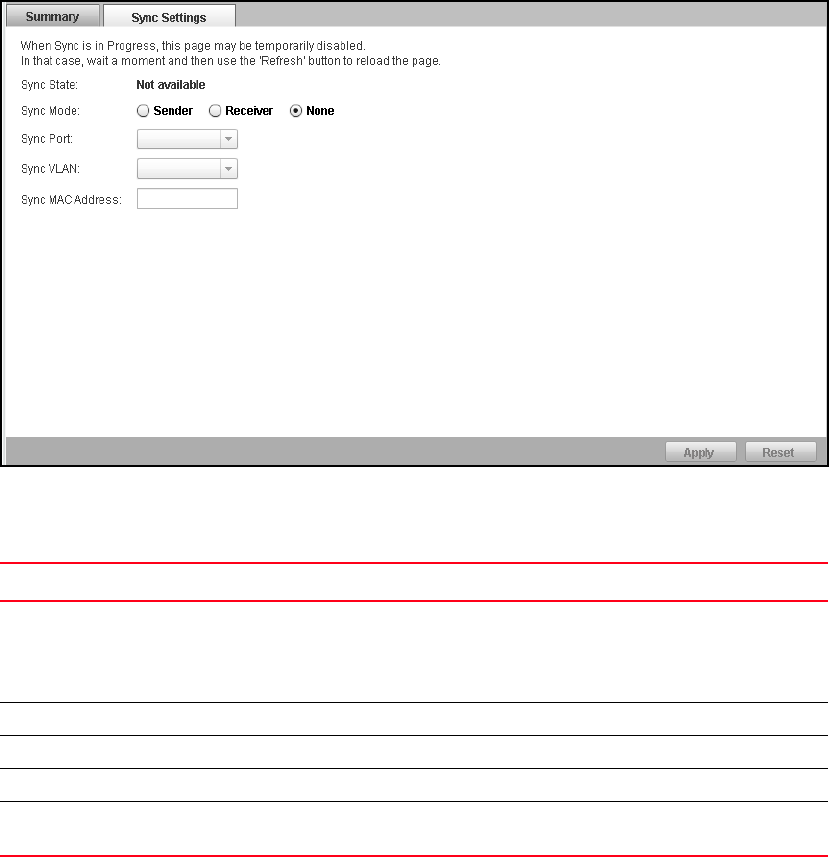
Task: Click the 'When Sync is in Progress' notice line
Action: coord(193,46)
